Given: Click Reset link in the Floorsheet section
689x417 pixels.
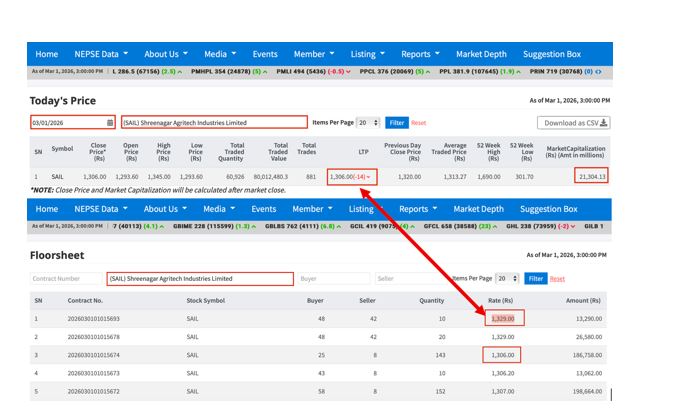Looking at the screenshot, I should click(x=557, y=279).
